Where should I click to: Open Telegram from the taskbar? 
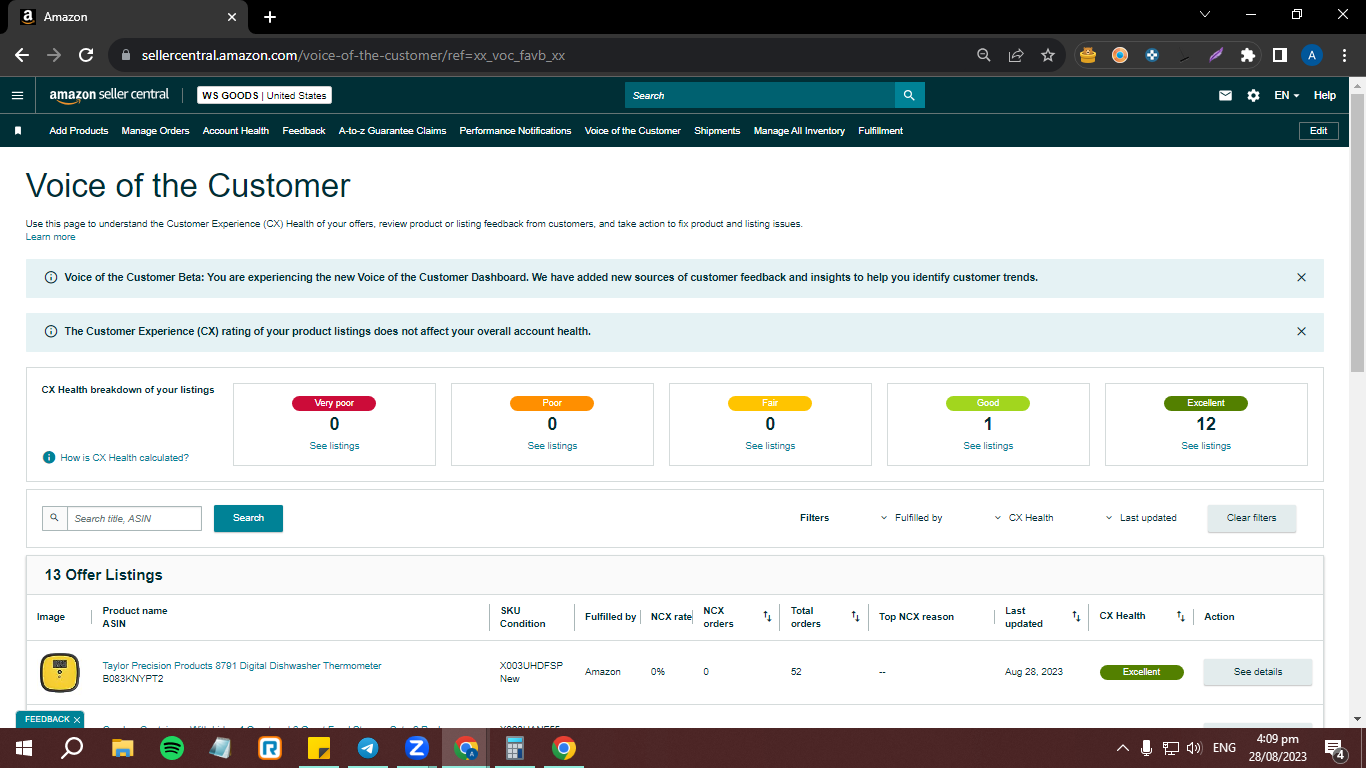368,748
